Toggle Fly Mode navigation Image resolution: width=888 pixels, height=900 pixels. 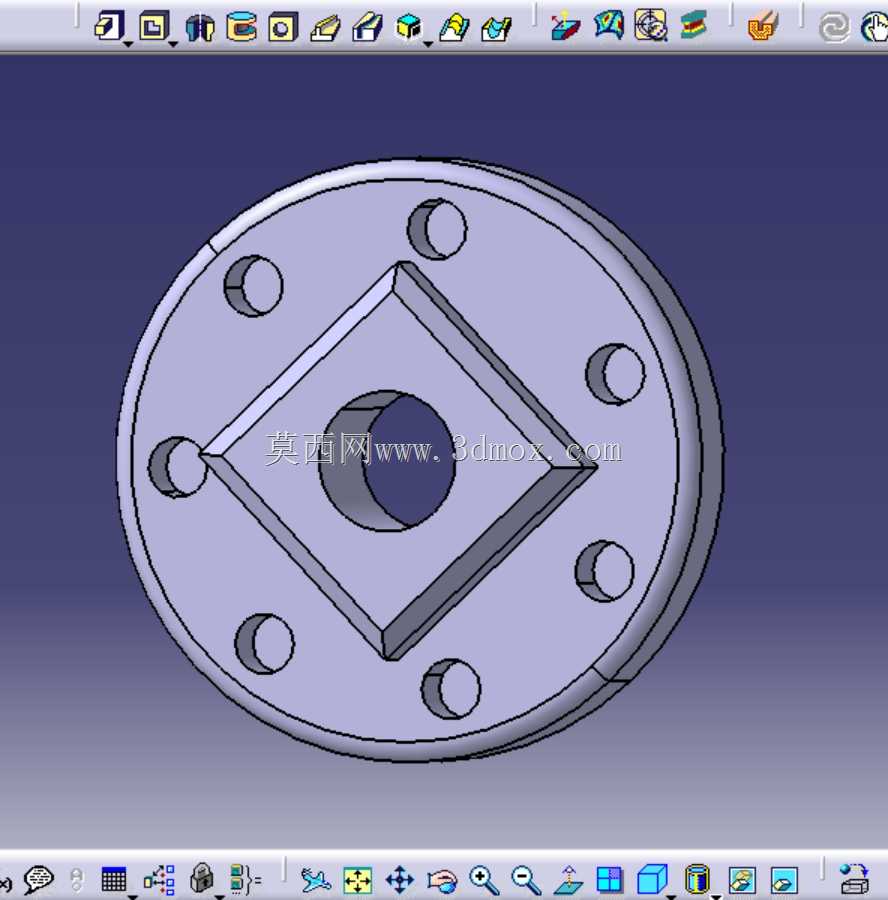316,880
